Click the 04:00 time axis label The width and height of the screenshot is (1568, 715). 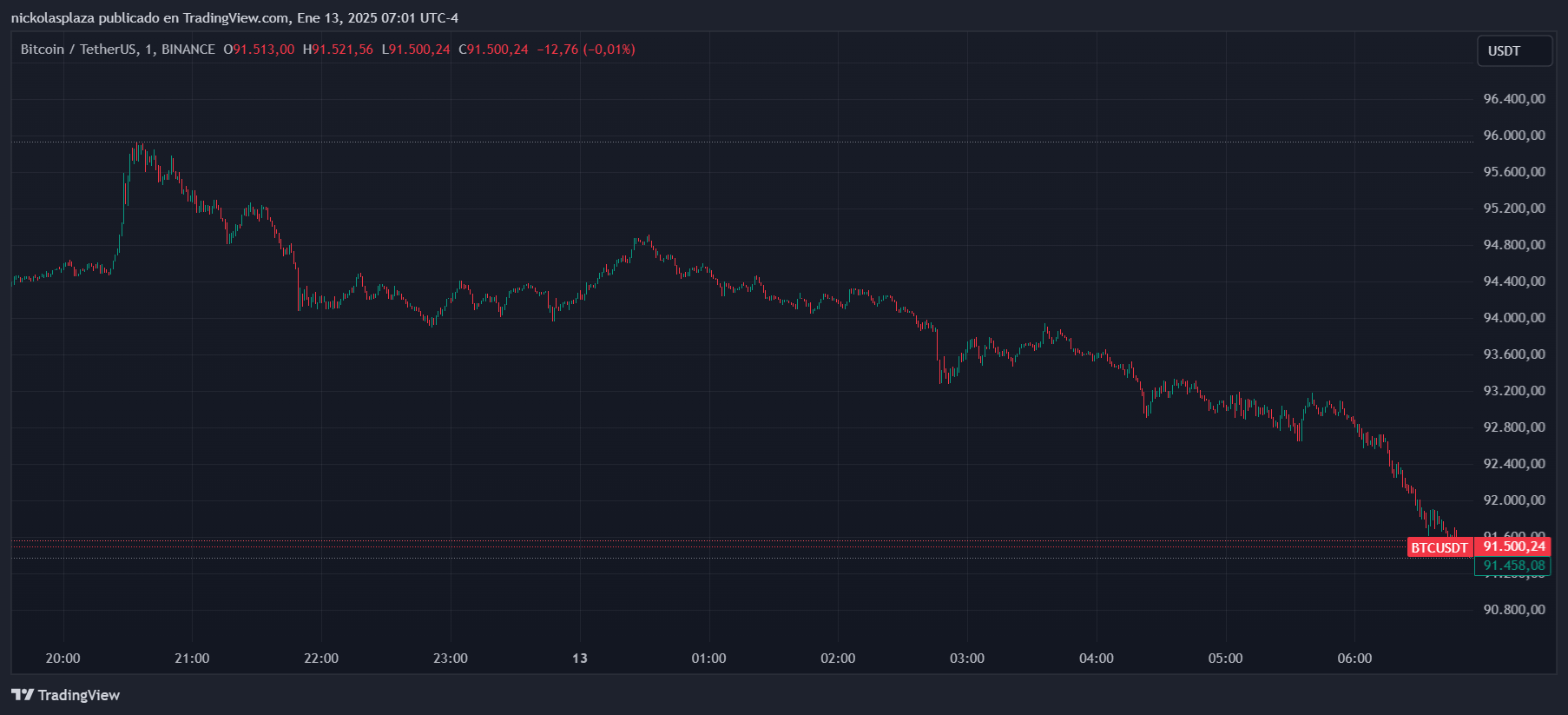pyautogui.click(x=1097, y=659)
